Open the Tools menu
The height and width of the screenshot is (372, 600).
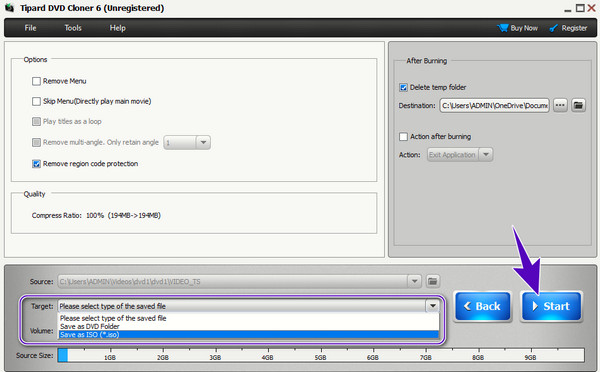pos(73,28)
